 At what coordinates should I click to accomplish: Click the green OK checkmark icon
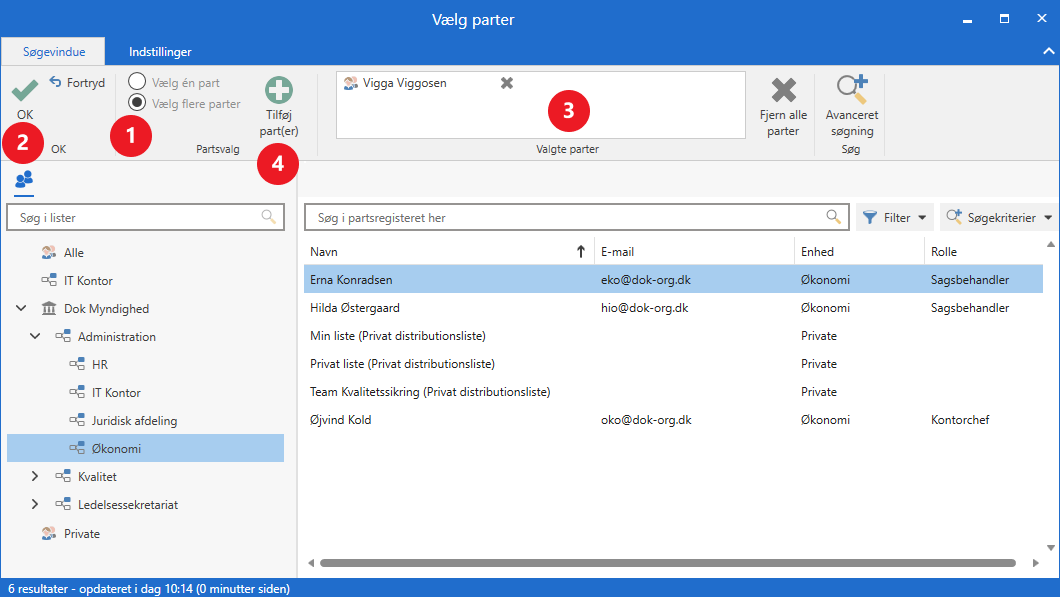[25, 92]
